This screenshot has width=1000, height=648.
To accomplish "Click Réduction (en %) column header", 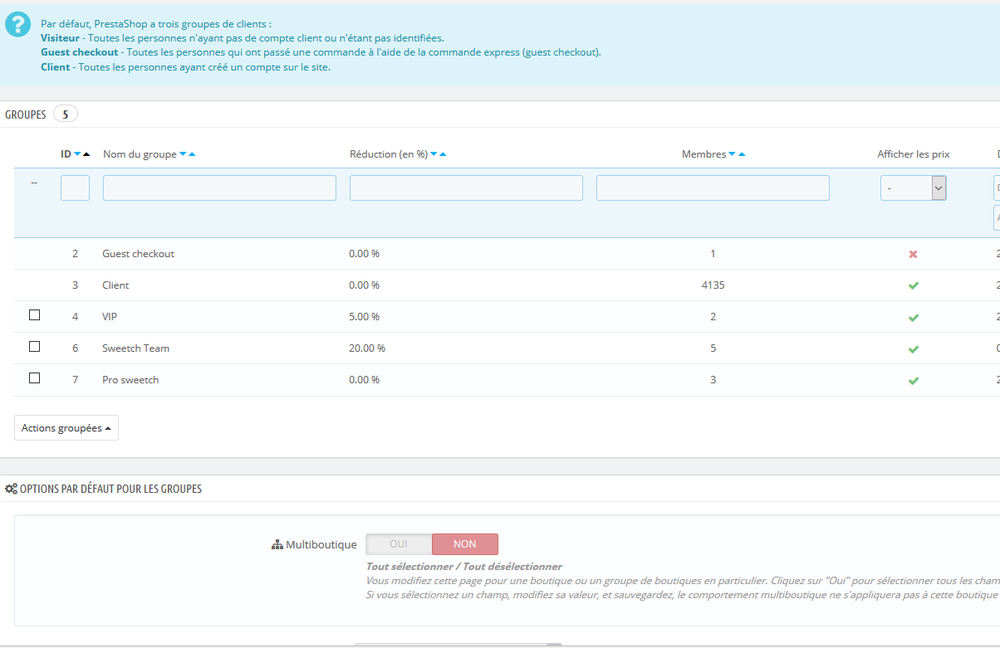I will coord(388,154).
